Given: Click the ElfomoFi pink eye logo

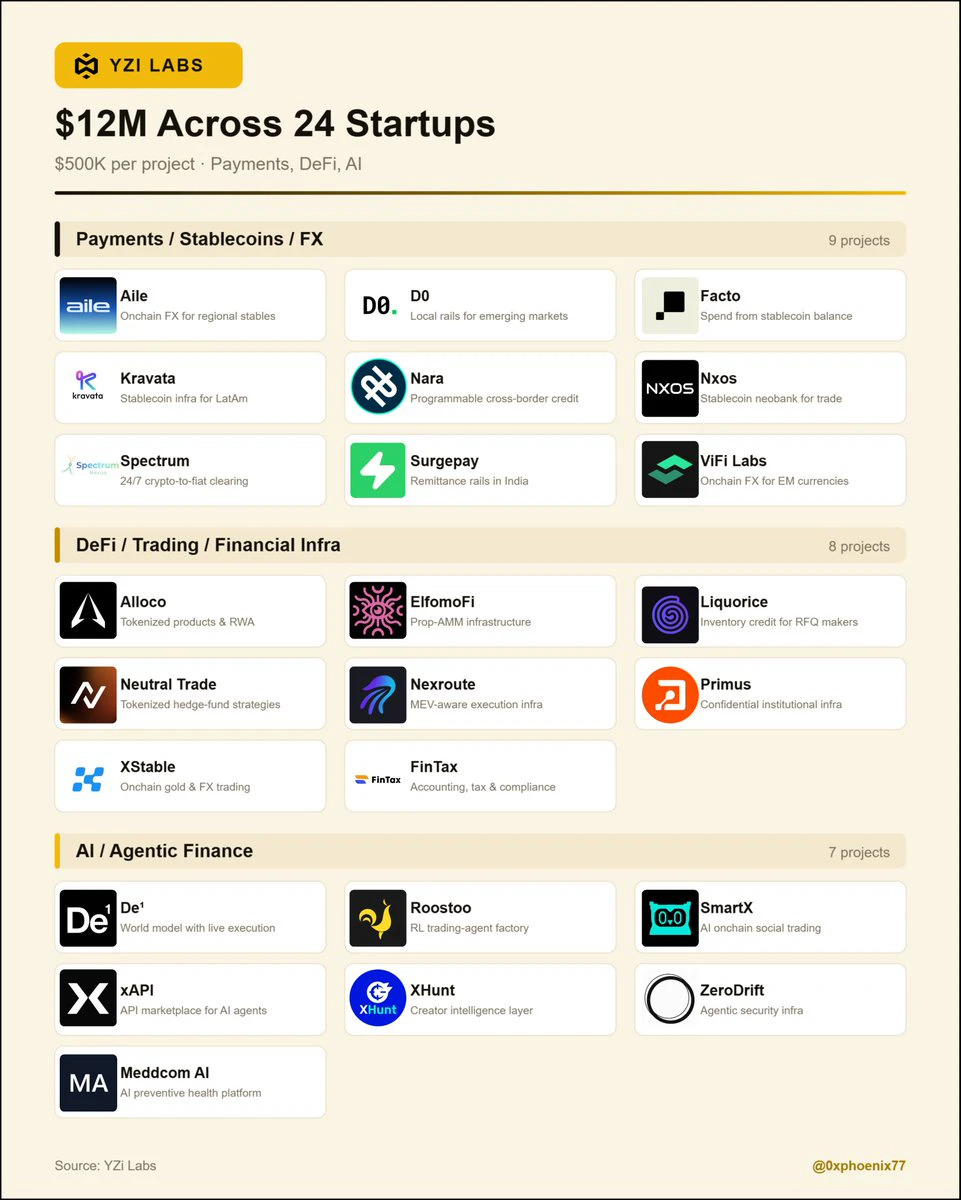Looking at the screenshot, I should (378, 611).
